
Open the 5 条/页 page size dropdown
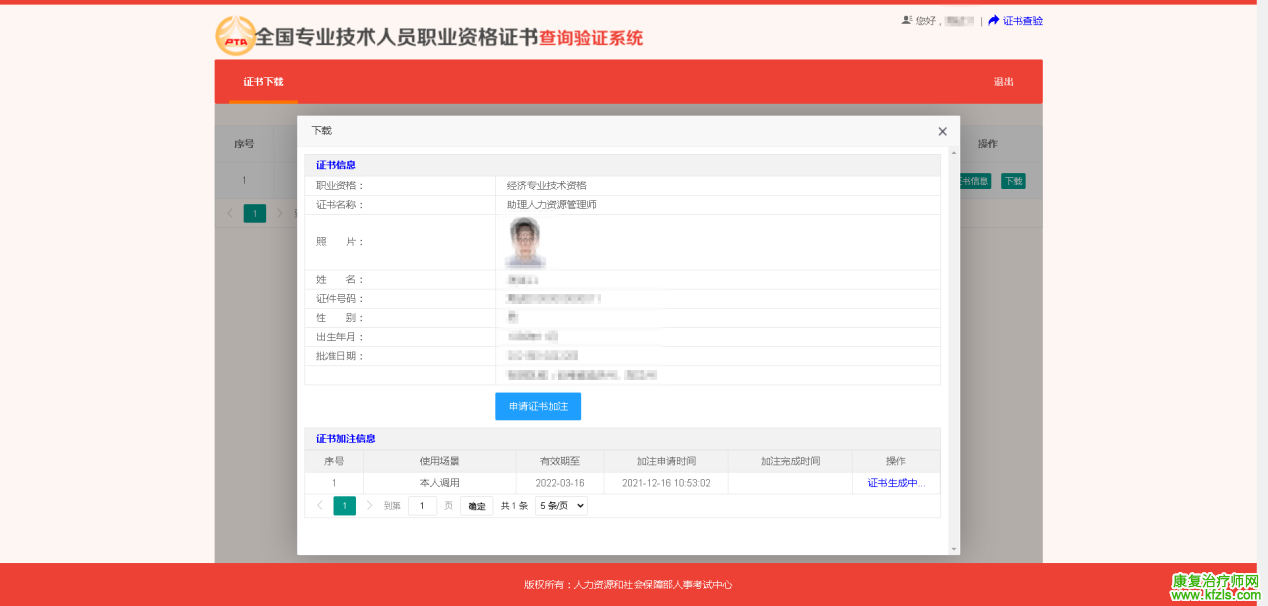click(x=561, y=506)
